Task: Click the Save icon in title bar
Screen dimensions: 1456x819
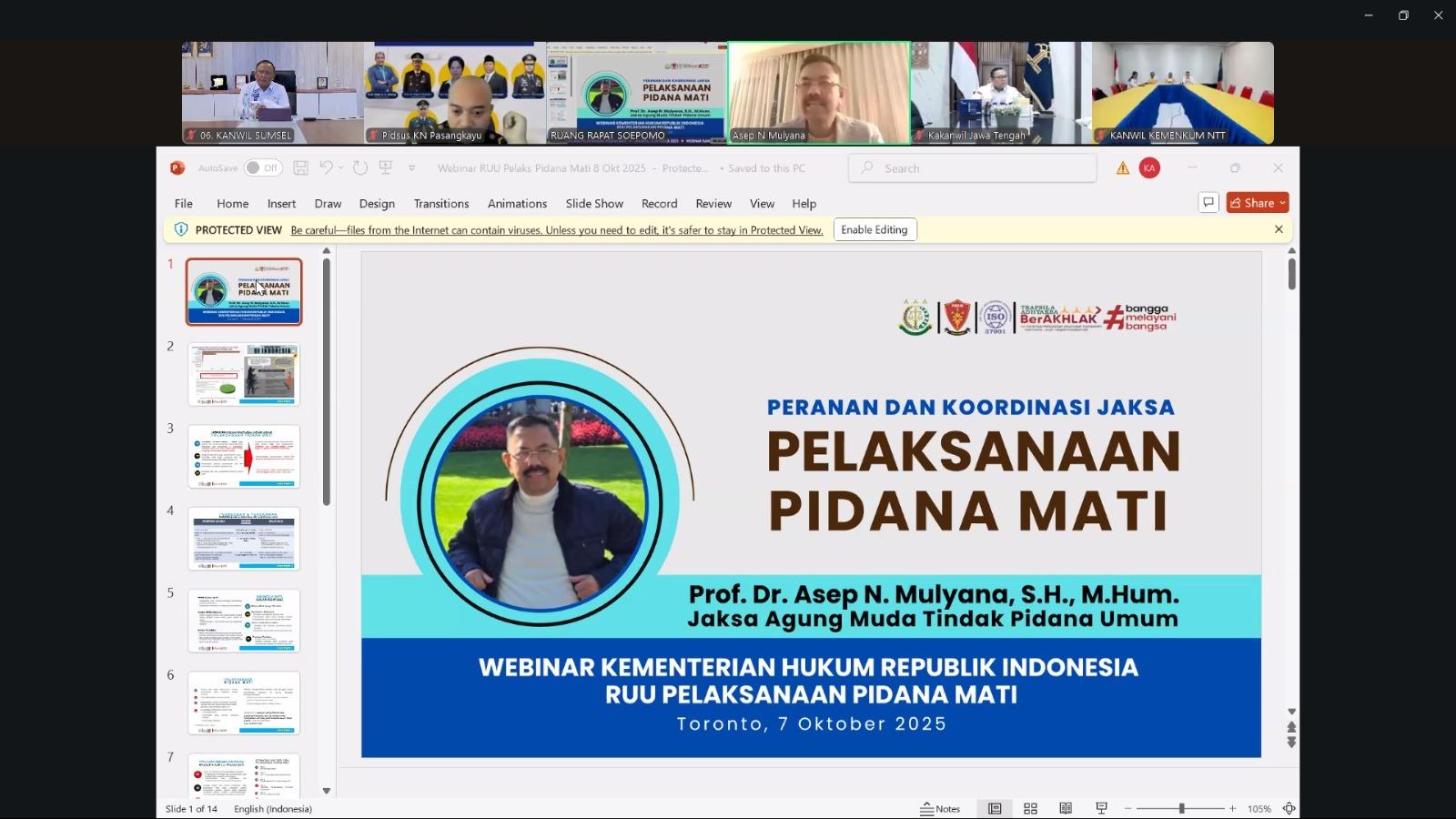Action: [x=300, y=168]
